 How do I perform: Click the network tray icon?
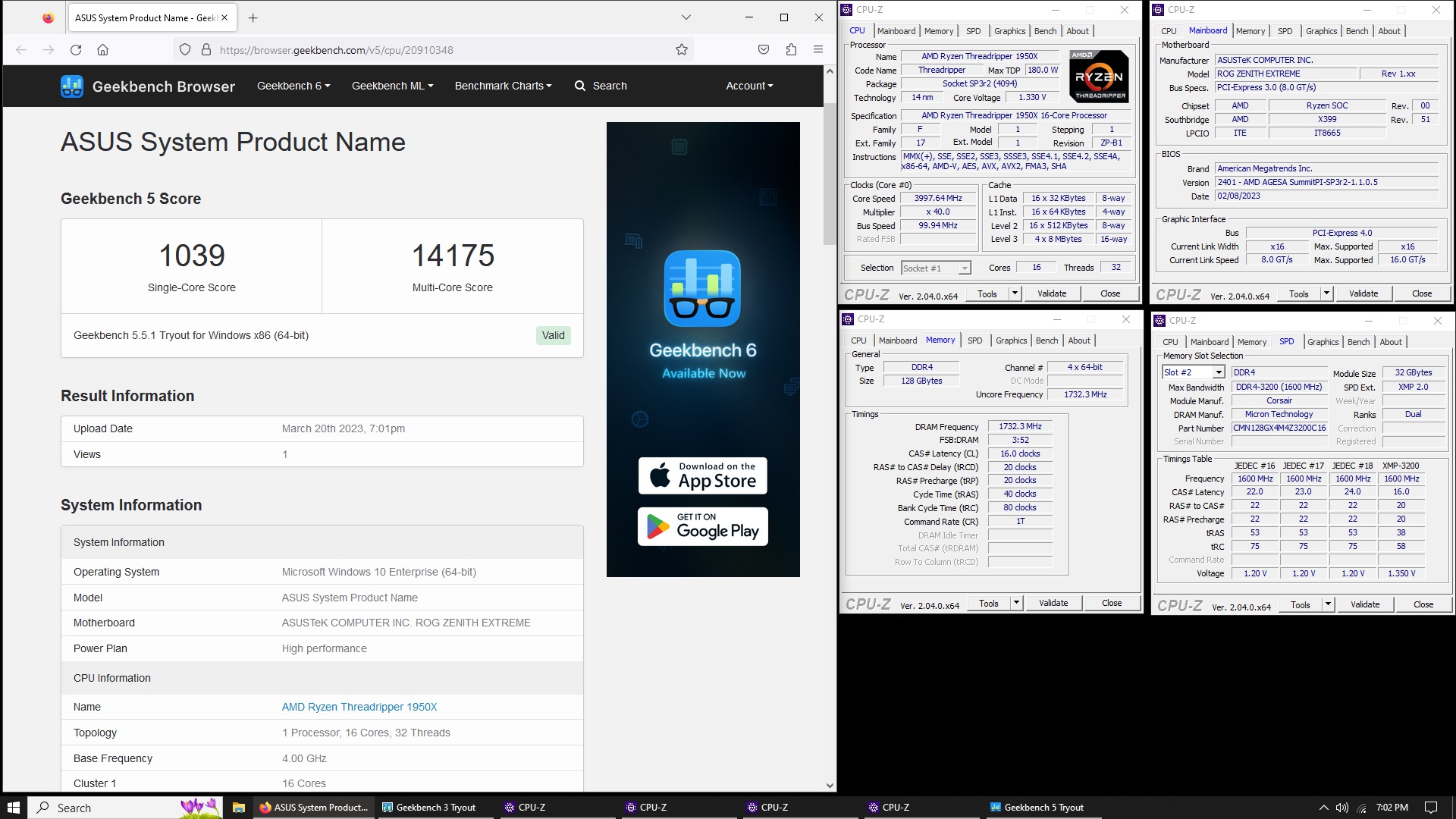(x=1362, y=808)
